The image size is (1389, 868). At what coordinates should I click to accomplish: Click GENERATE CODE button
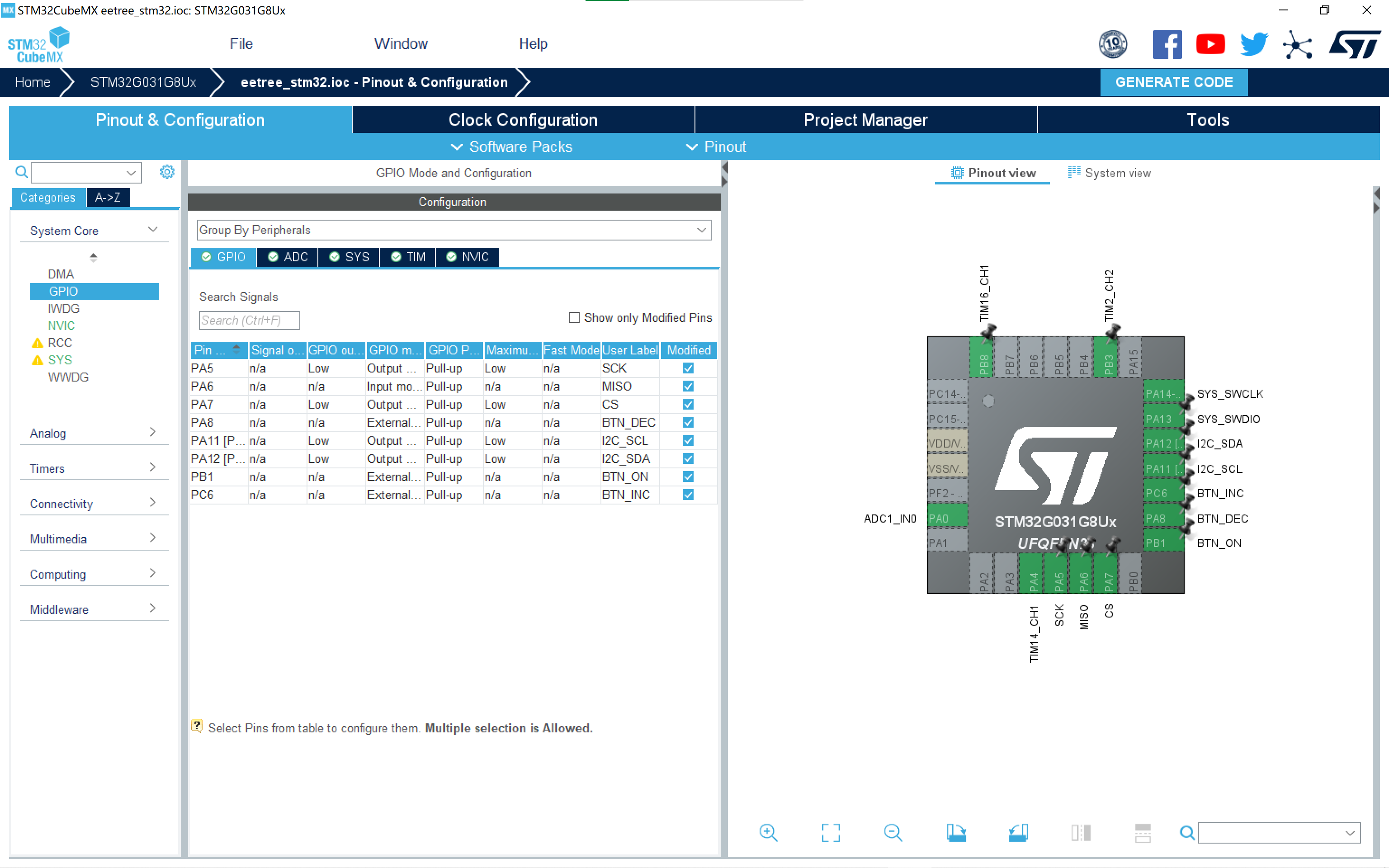(1174, 82)
